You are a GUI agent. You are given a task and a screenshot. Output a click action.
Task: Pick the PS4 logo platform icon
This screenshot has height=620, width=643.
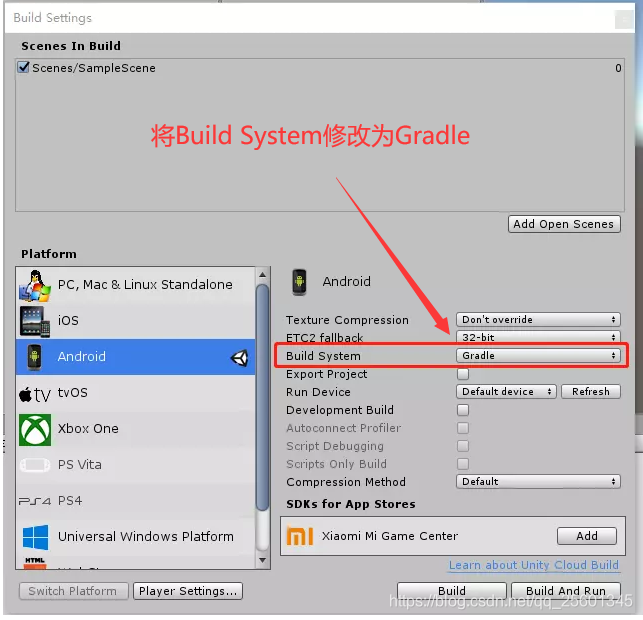click(x=35, y=501)
